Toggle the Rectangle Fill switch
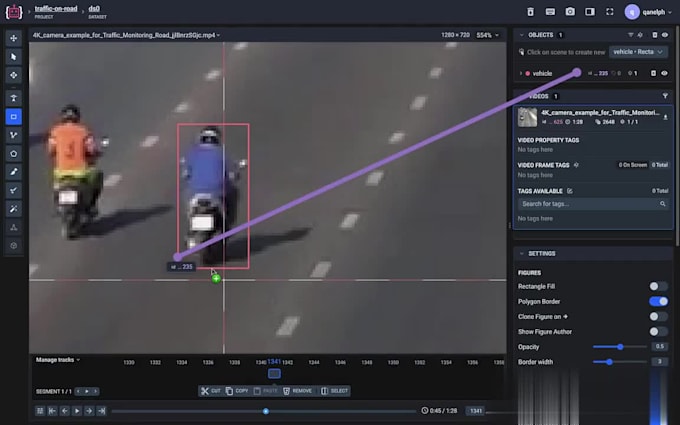This screenshot has width=680, height=425. (x=658, y=286)
